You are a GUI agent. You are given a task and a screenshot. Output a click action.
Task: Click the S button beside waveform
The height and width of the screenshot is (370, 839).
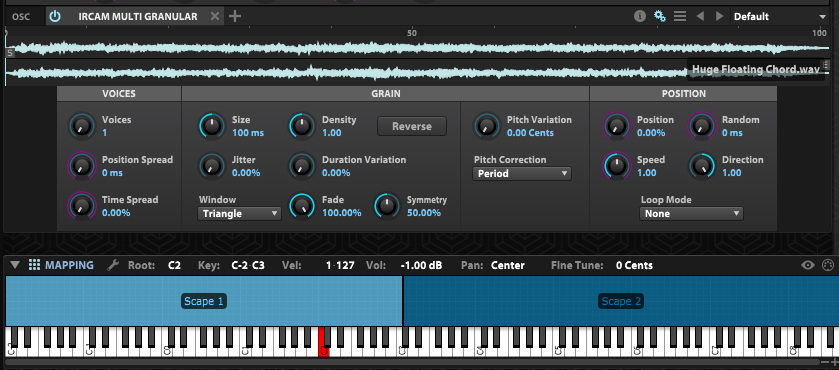pos(10,52)
